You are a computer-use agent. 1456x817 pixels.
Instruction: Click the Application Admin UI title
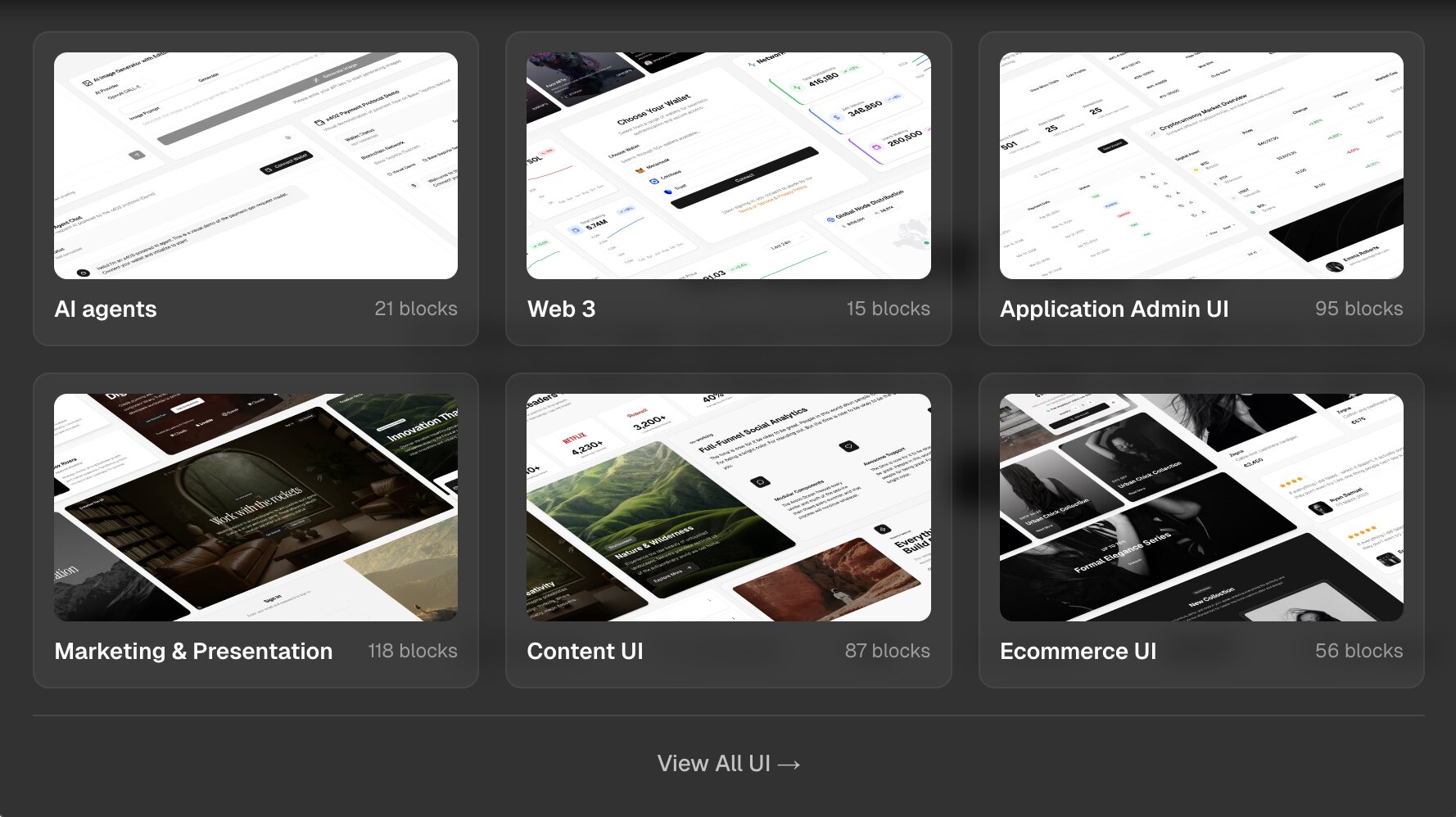pos(1115,309)
